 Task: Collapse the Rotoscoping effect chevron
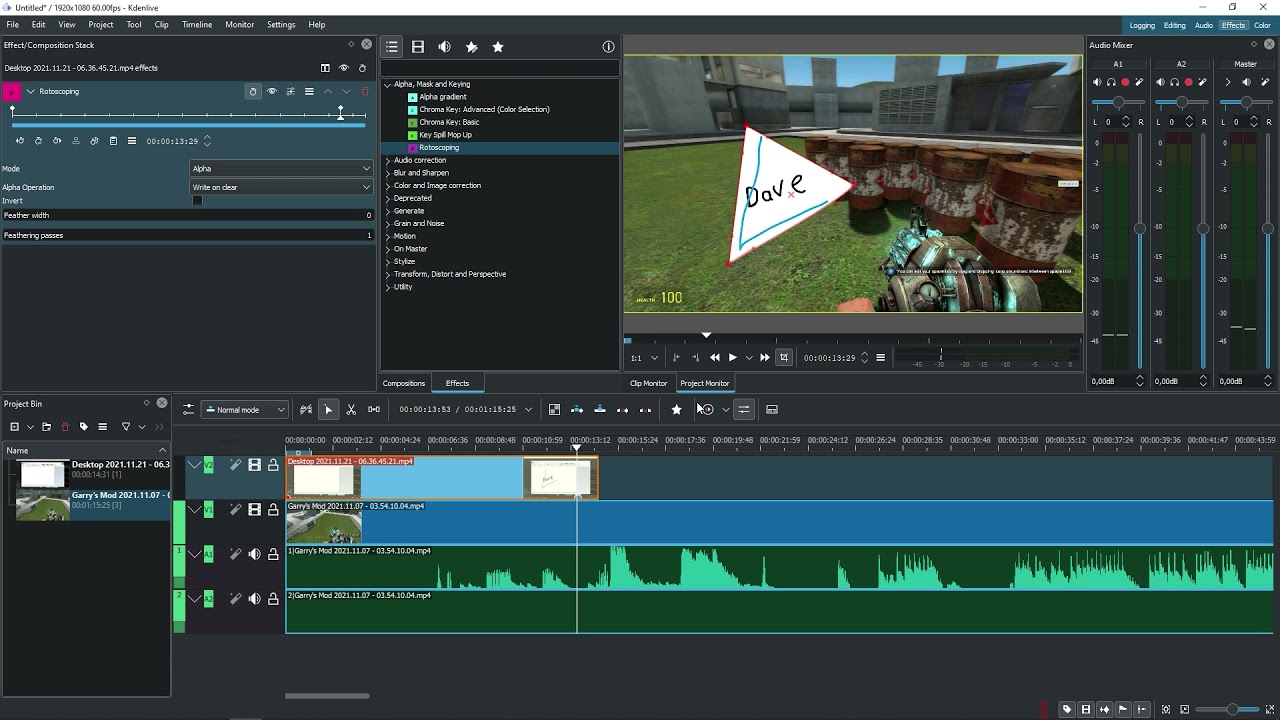pyautogui.click(x=30, y=91)
